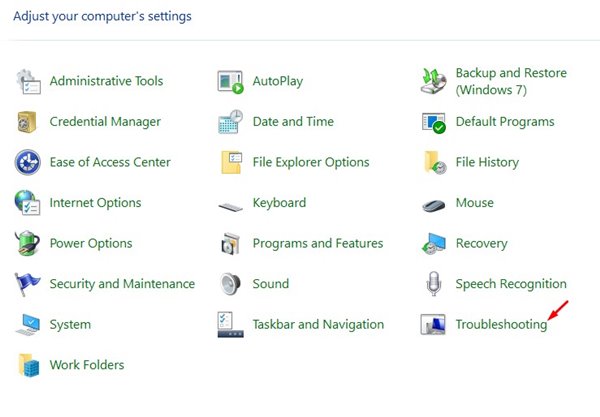Open the Security and Maintenance flag icon
This screenshot has width=600, height=417.
(x=27, y=284)
